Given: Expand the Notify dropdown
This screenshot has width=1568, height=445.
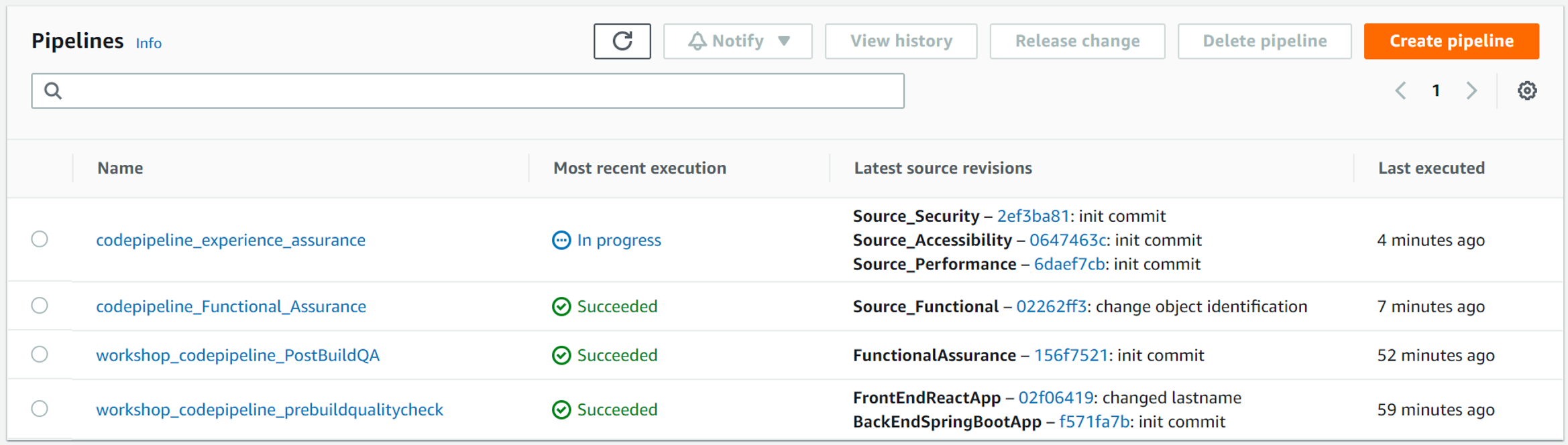Looking at the screenshot, I should (738, 42).
